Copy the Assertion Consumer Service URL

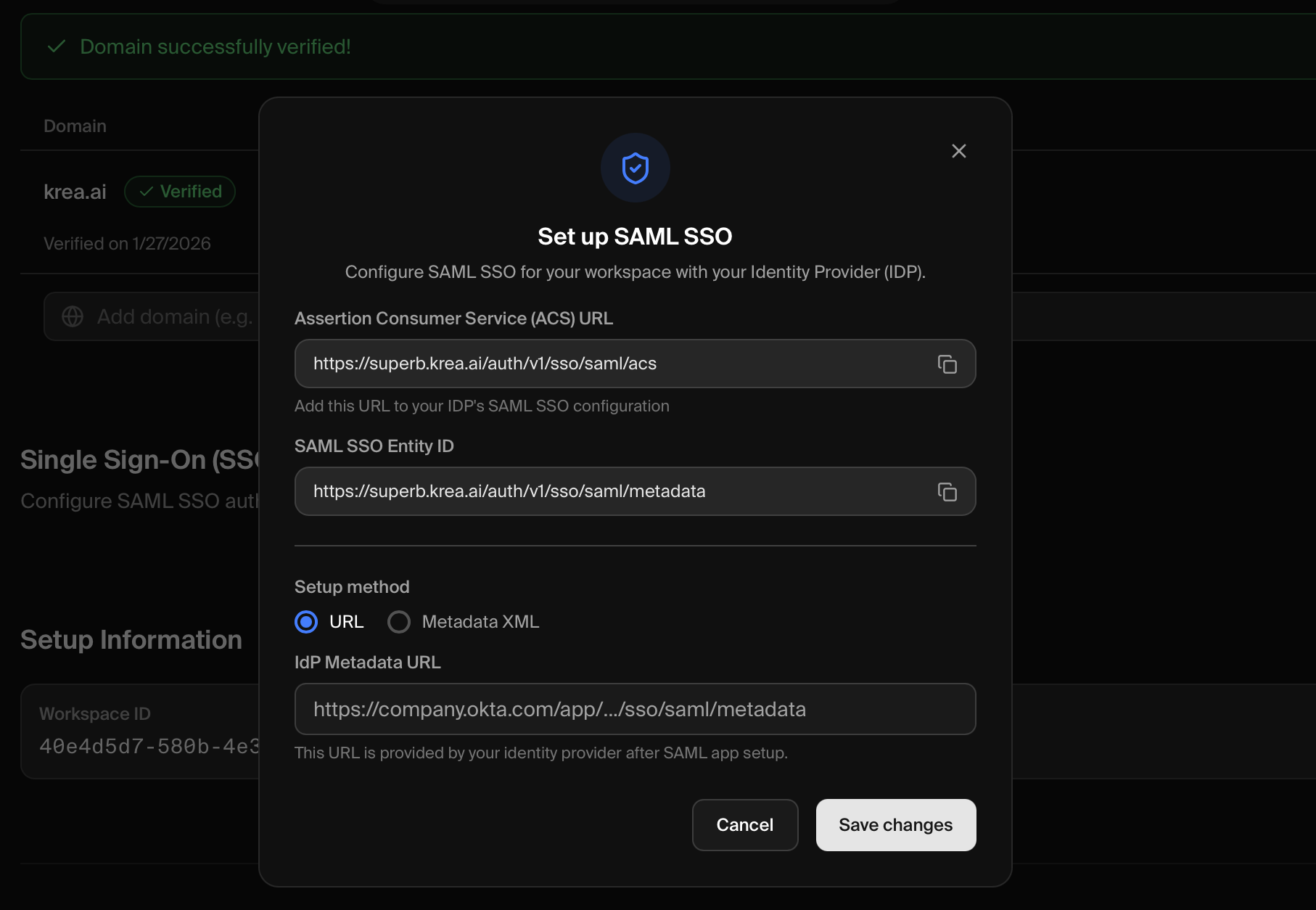click(947, 364)
